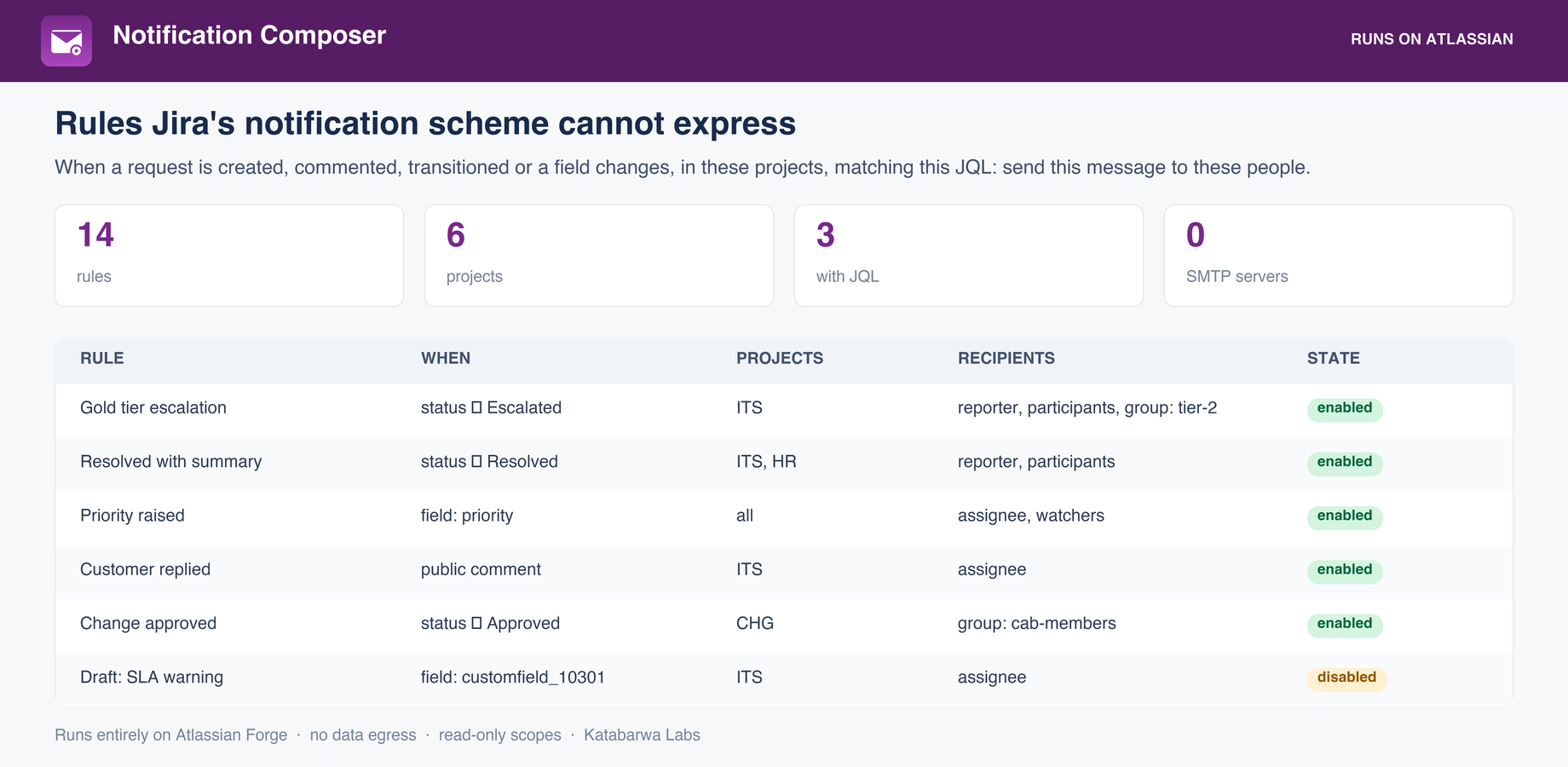
Task: Click the assignee, watchers recipients cell
Action: [1031, 516]
